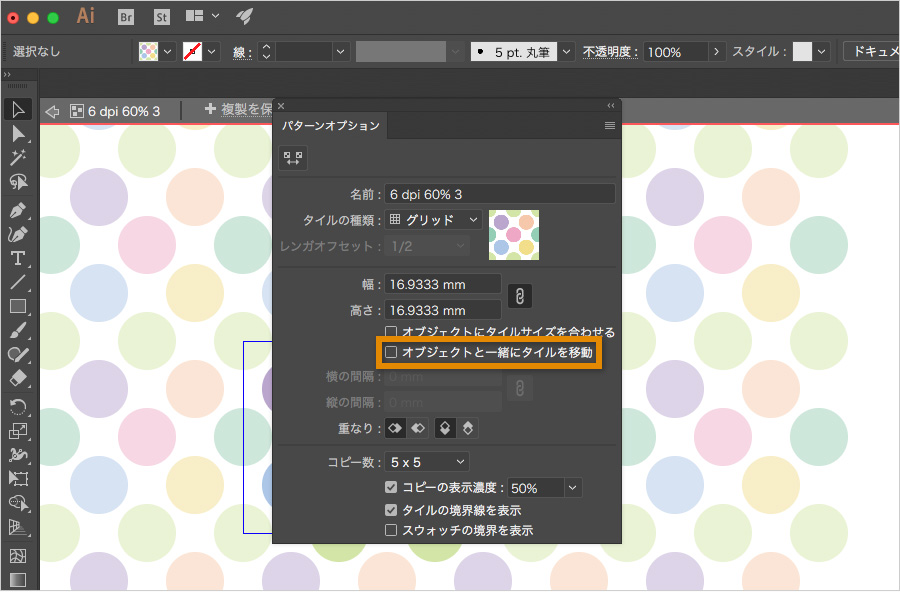
Task: Select the Direct Selection tool
Action: [18, 134]
